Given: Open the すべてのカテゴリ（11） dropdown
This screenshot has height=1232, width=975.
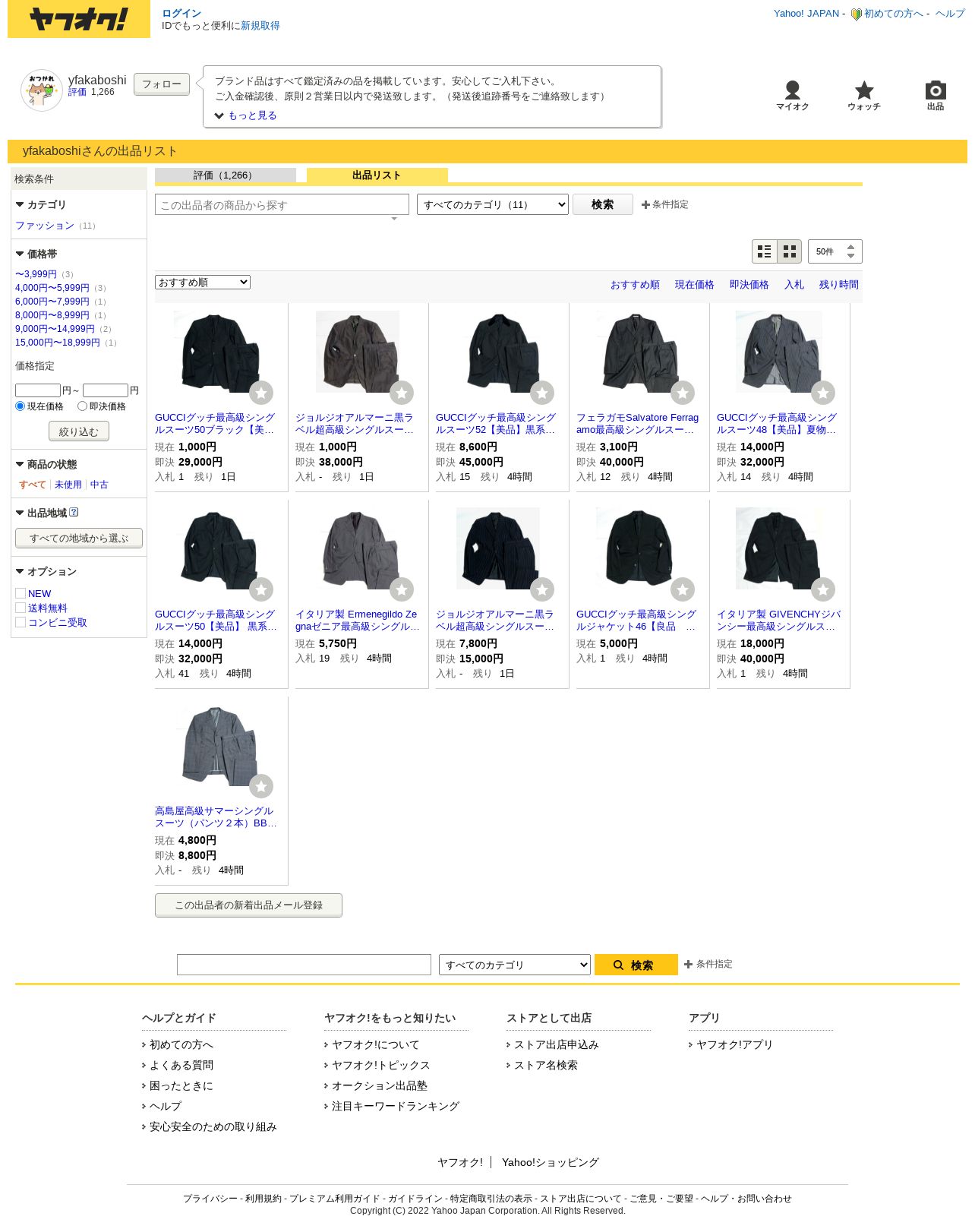Looking at the screenshot, I should pyautogui.click(x=493, y=204).
